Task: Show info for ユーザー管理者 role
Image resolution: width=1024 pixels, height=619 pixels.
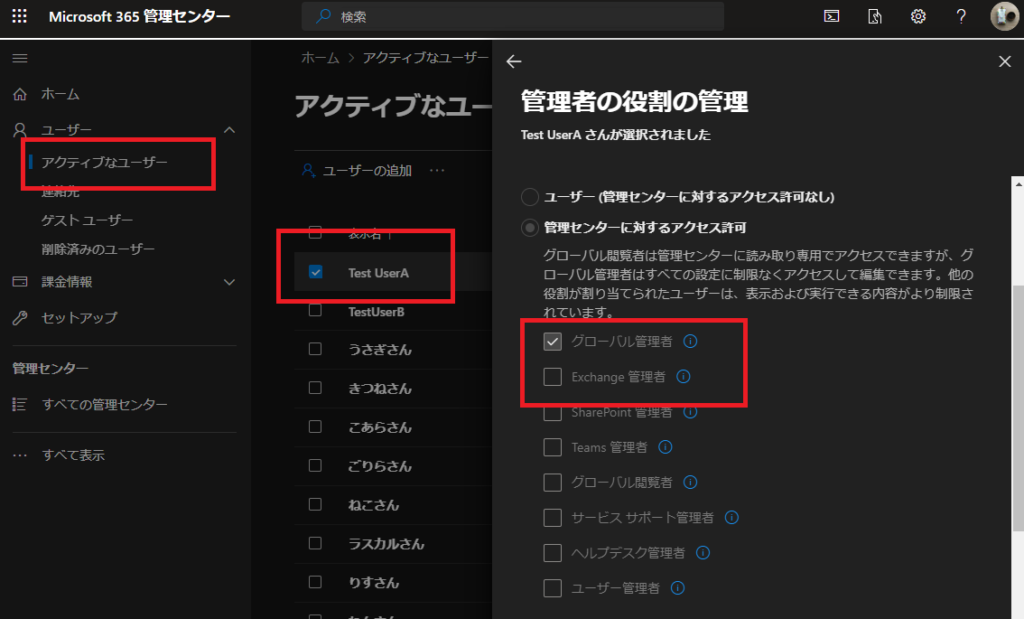Action: 678,588
